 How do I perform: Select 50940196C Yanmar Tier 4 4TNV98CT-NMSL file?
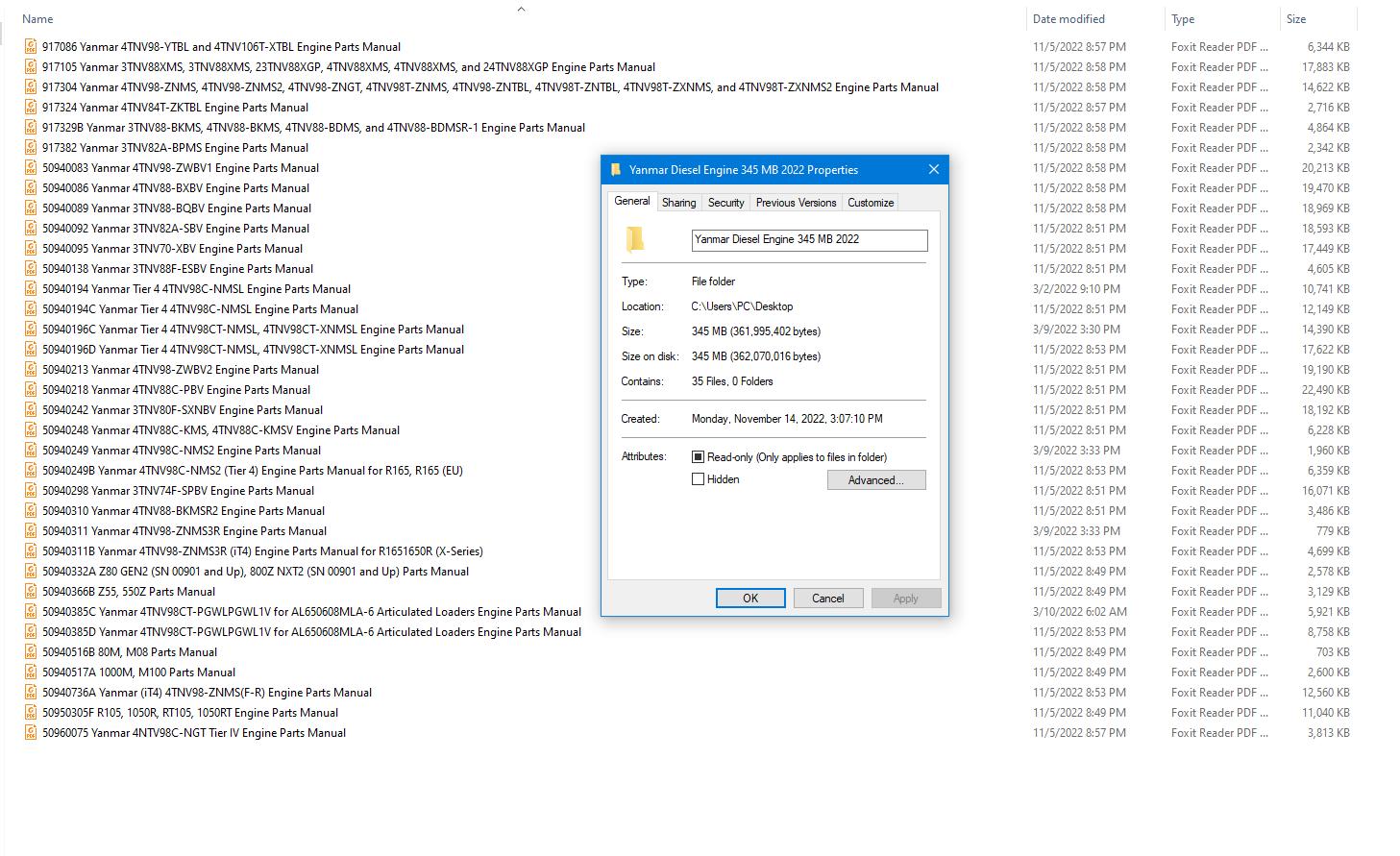pyautogui.click(x=253, y=329)
